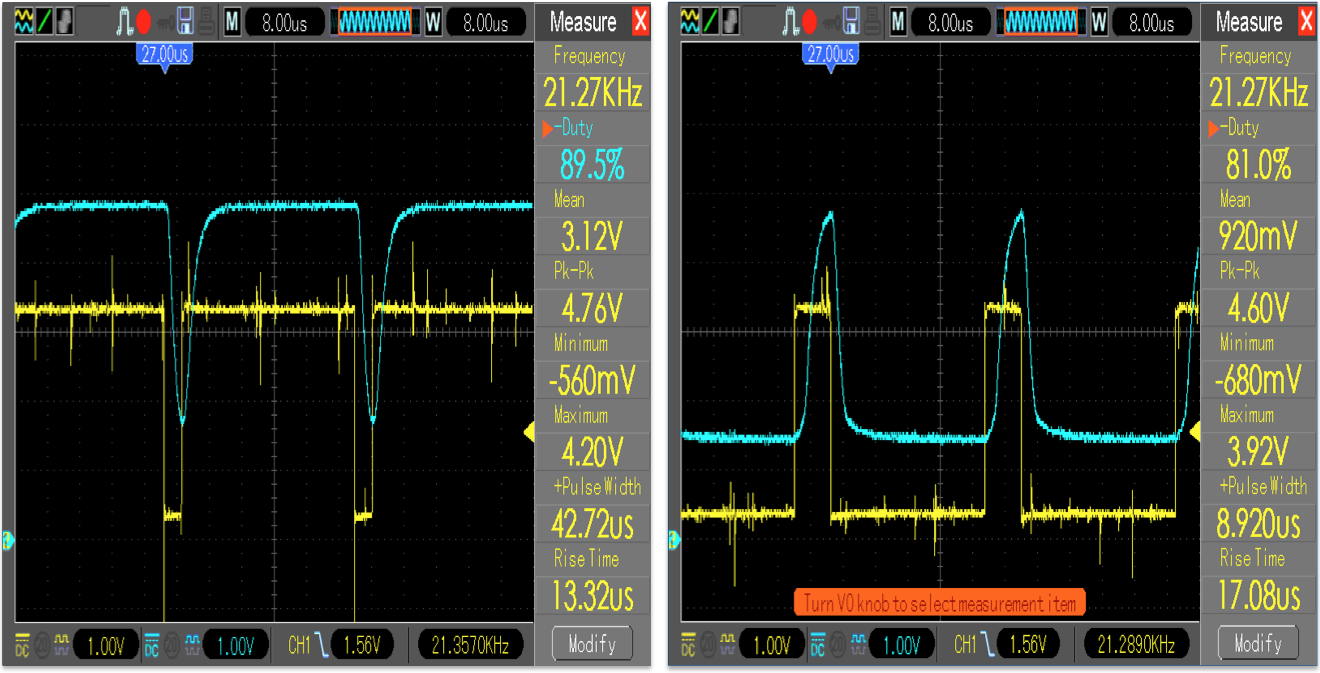Toggle cyan channel DC coupling on right scope
This screenshot has width=1320, height=673.
click(817, 646)
